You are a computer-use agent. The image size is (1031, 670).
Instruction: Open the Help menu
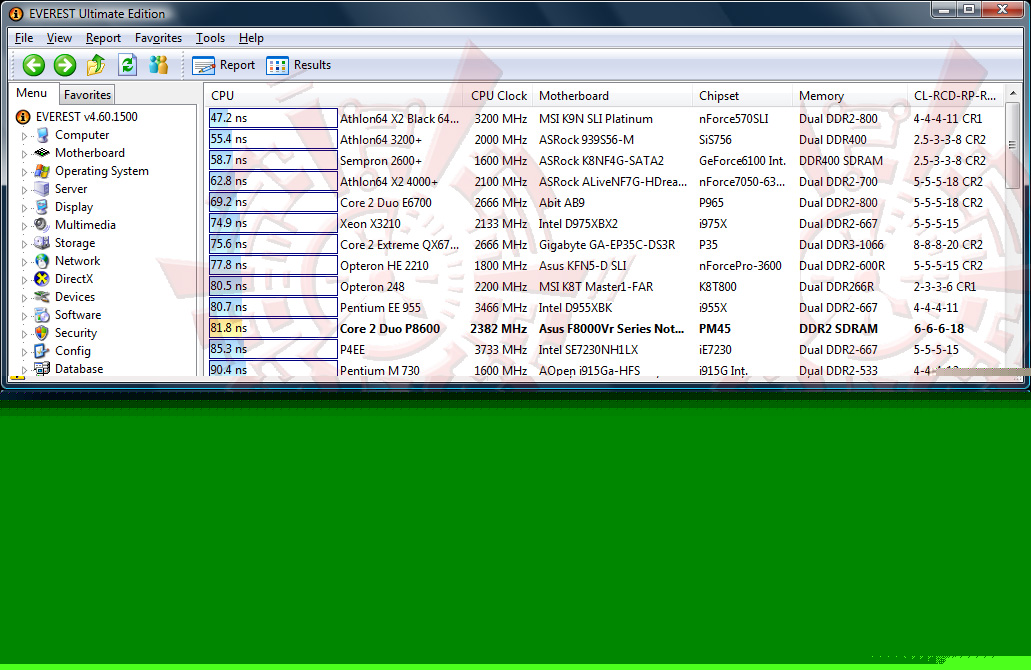tap(251, 38)
